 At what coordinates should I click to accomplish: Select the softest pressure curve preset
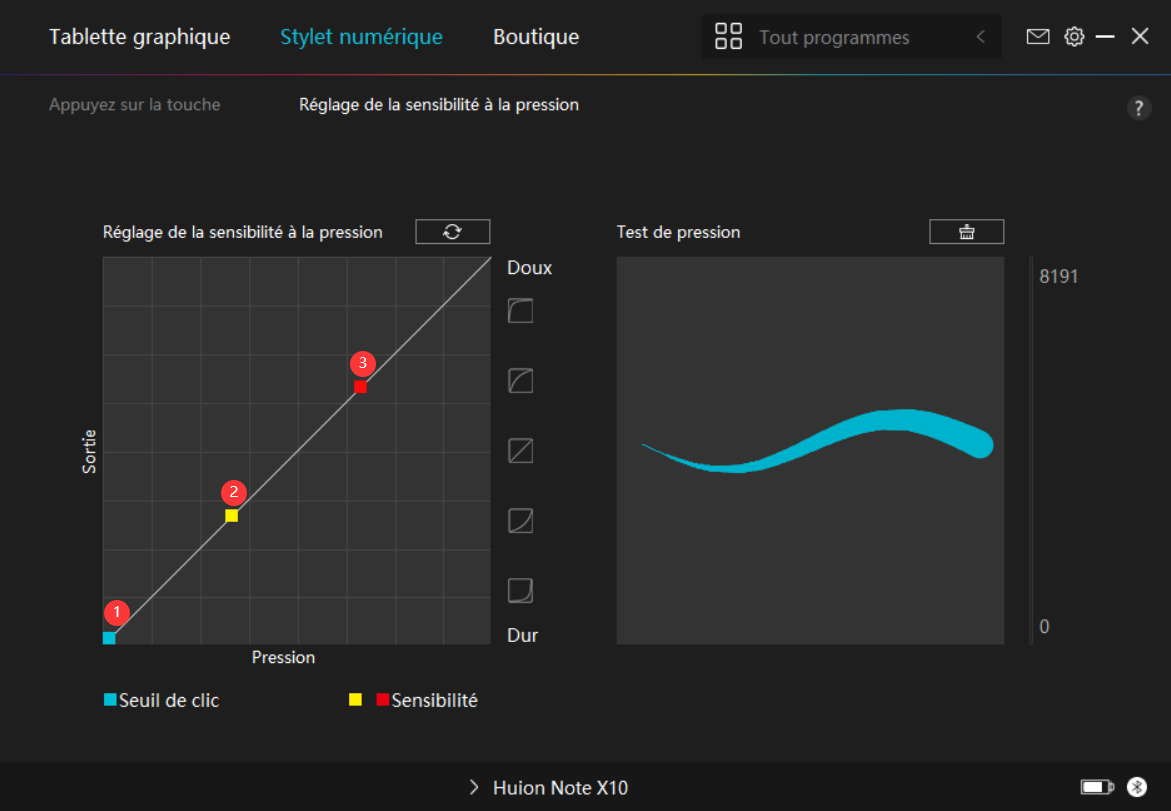pyautogui.click(x=520, y=311)
